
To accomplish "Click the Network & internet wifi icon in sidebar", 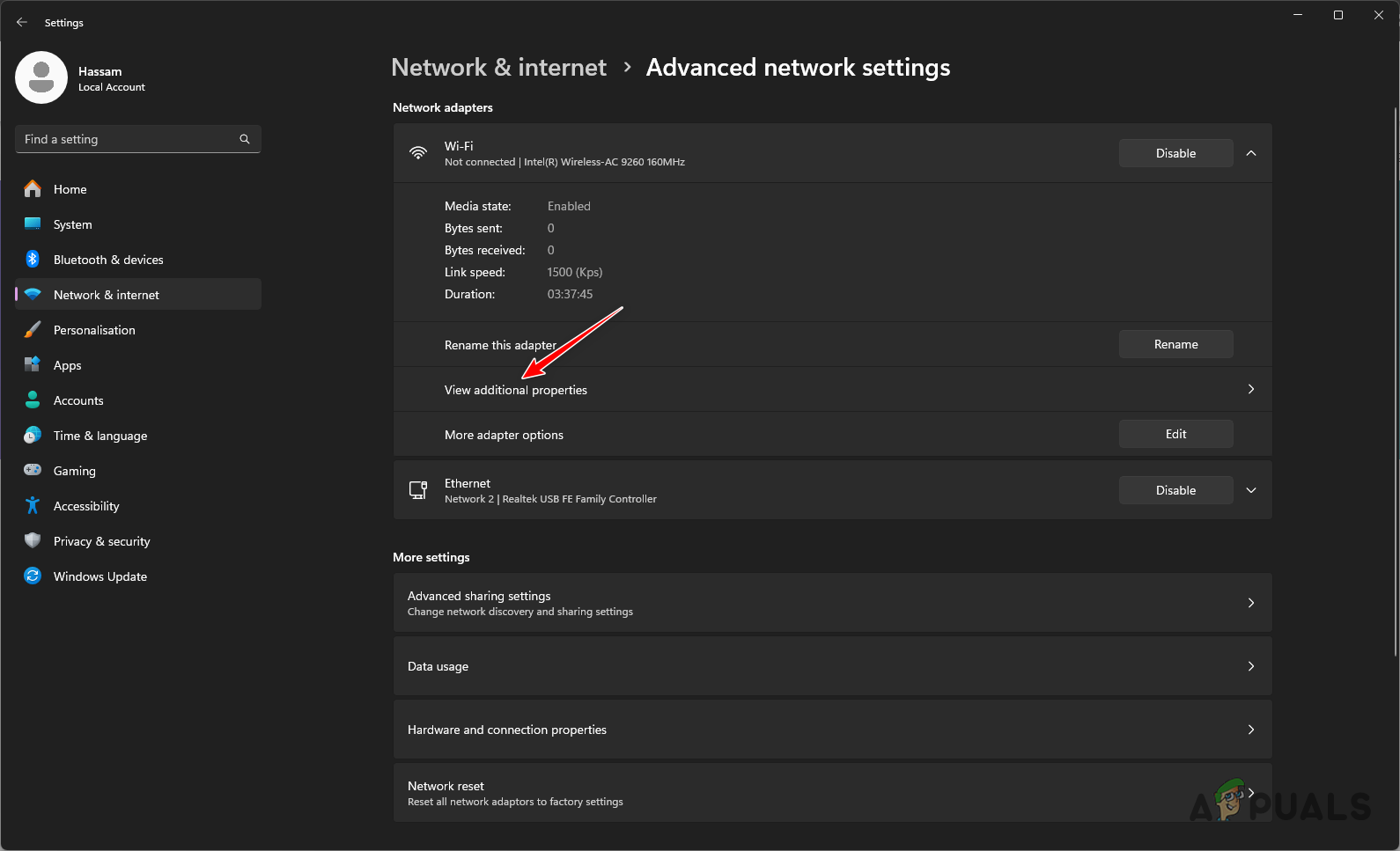I will [x=33, y=295].
